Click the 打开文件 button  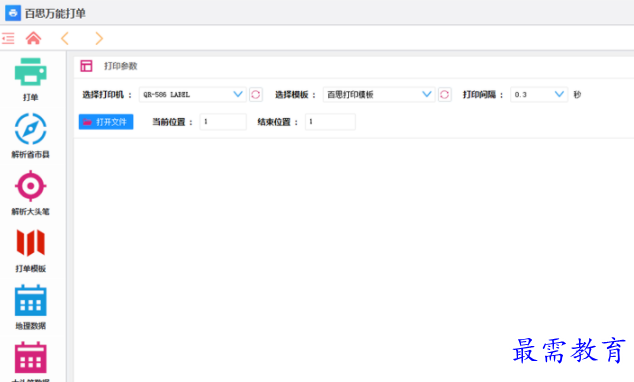tap(106, 122)
